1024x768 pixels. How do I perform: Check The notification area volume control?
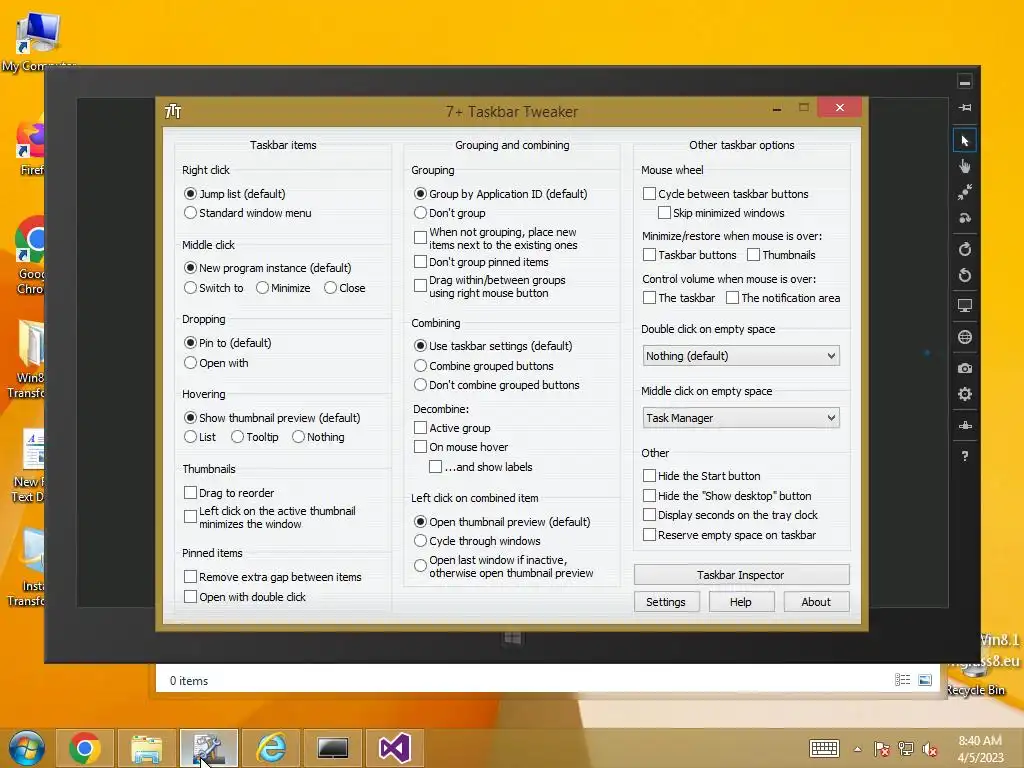click(x=783, y=298)
